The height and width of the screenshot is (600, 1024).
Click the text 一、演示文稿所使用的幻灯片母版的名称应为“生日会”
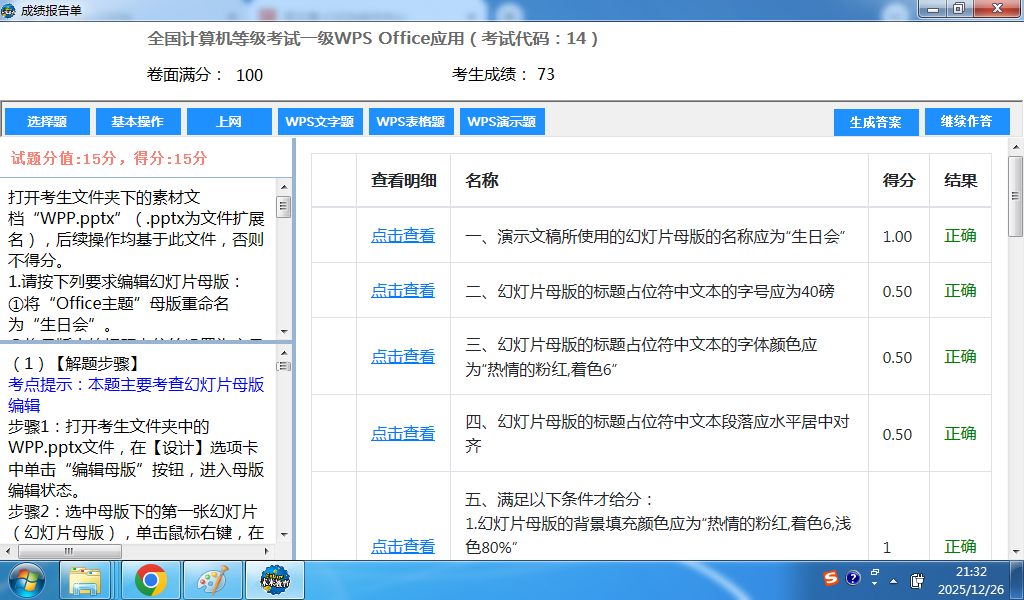coord(655,236)
